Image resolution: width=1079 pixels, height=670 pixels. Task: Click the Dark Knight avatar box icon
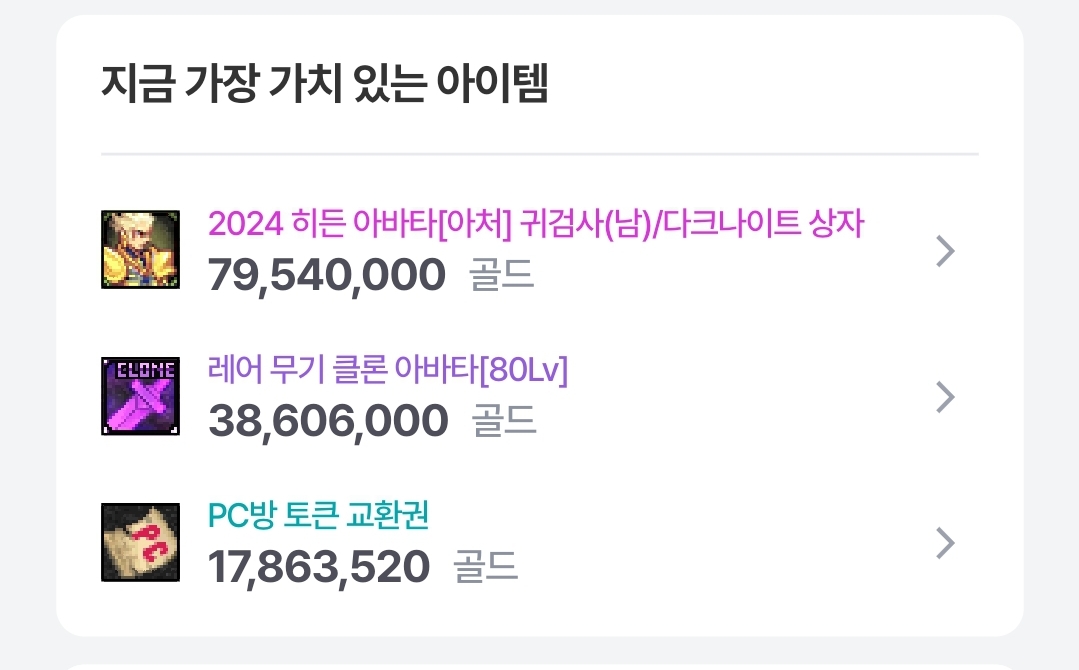pos(140,250)
